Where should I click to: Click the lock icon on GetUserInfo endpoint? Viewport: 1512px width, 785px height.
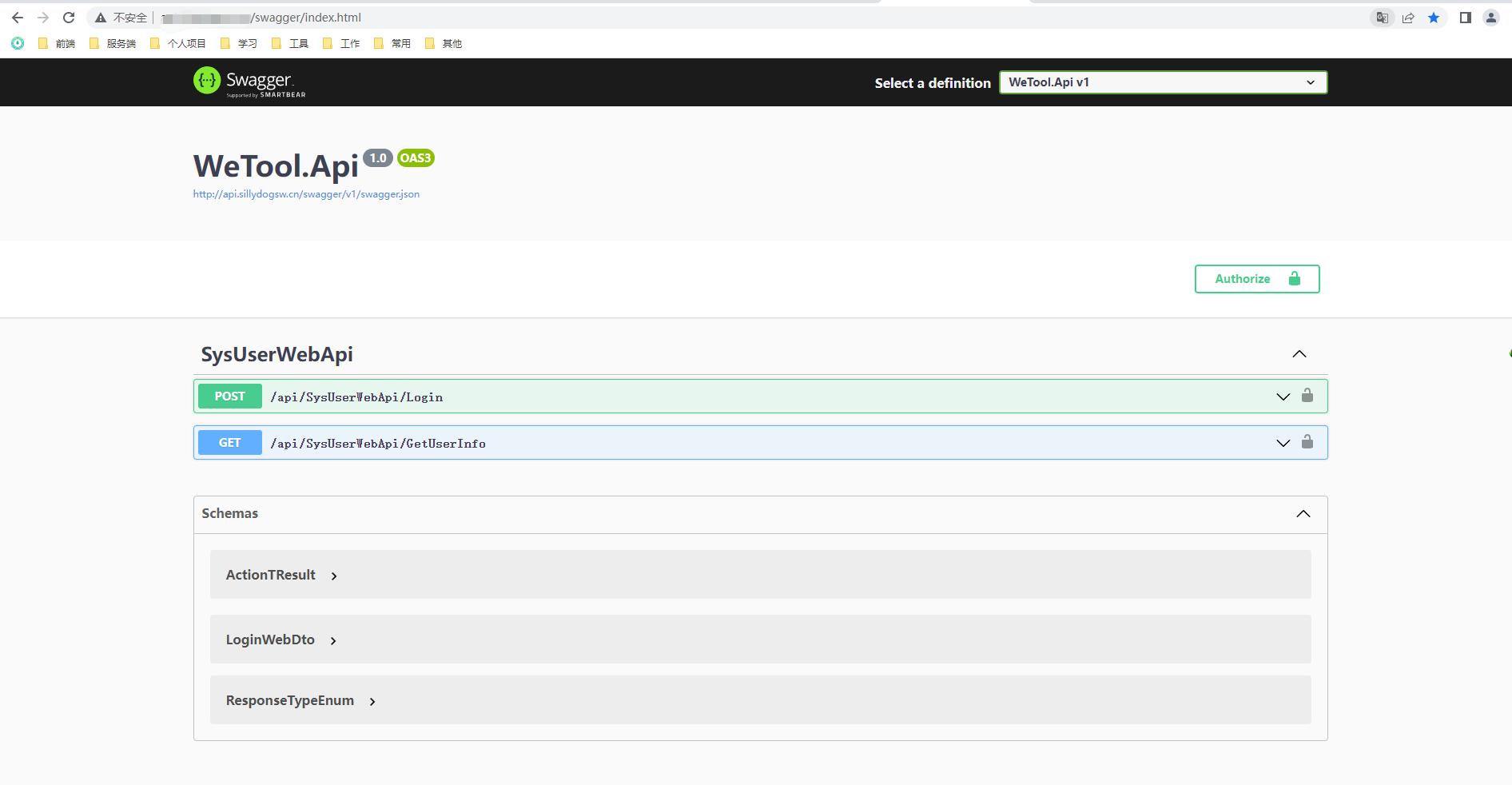(1308, 442)
